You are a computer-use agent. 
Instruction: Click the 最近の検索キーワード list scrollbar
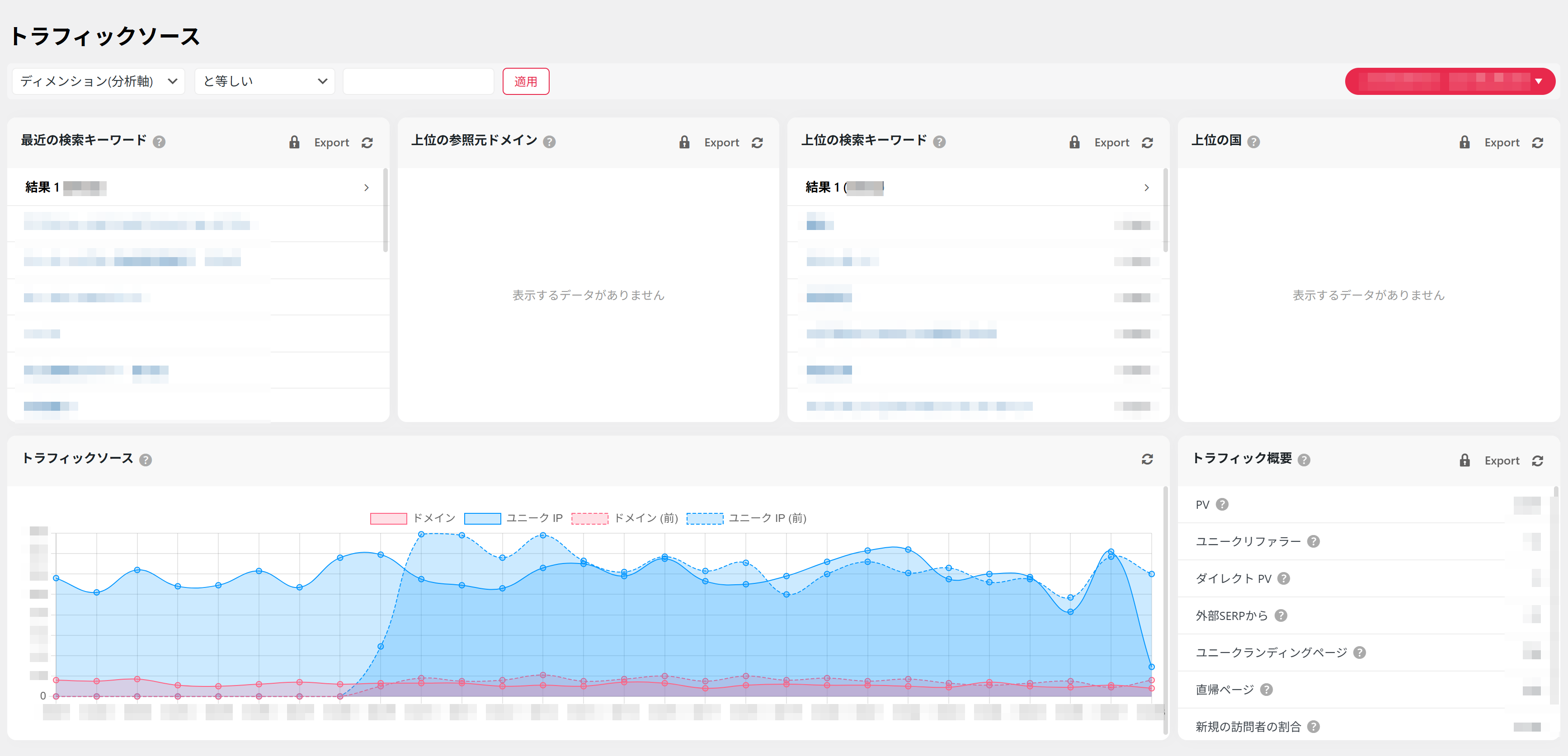point(385,210)
